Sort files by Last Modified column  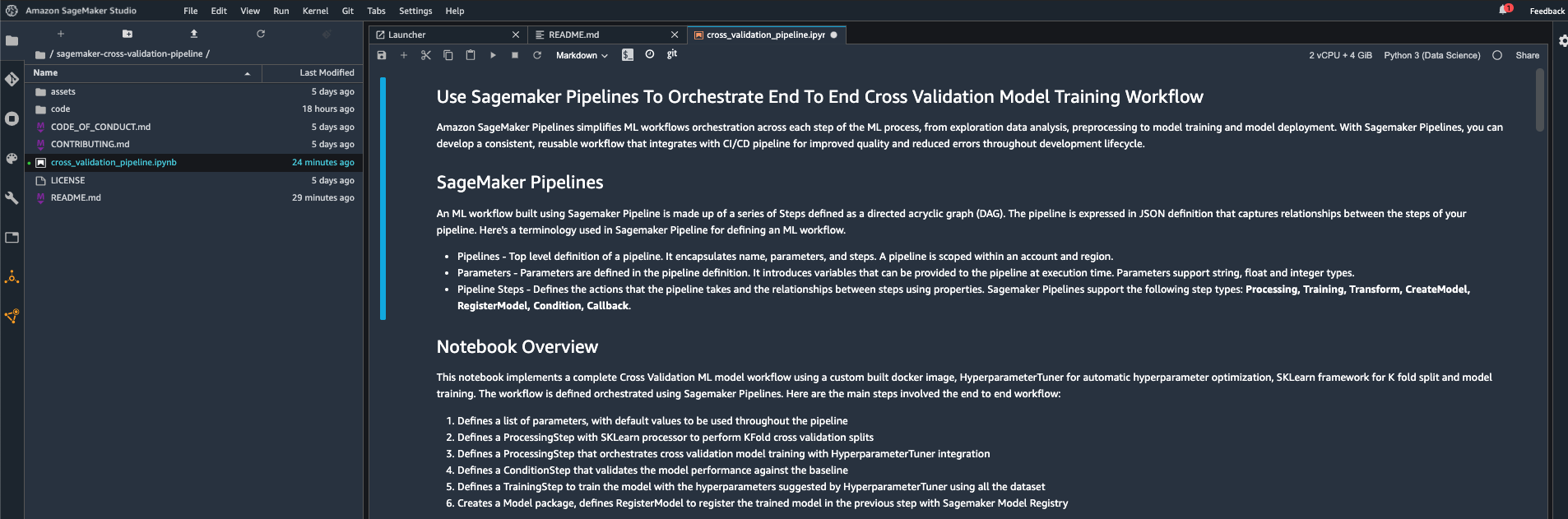[x=313, y=73]
